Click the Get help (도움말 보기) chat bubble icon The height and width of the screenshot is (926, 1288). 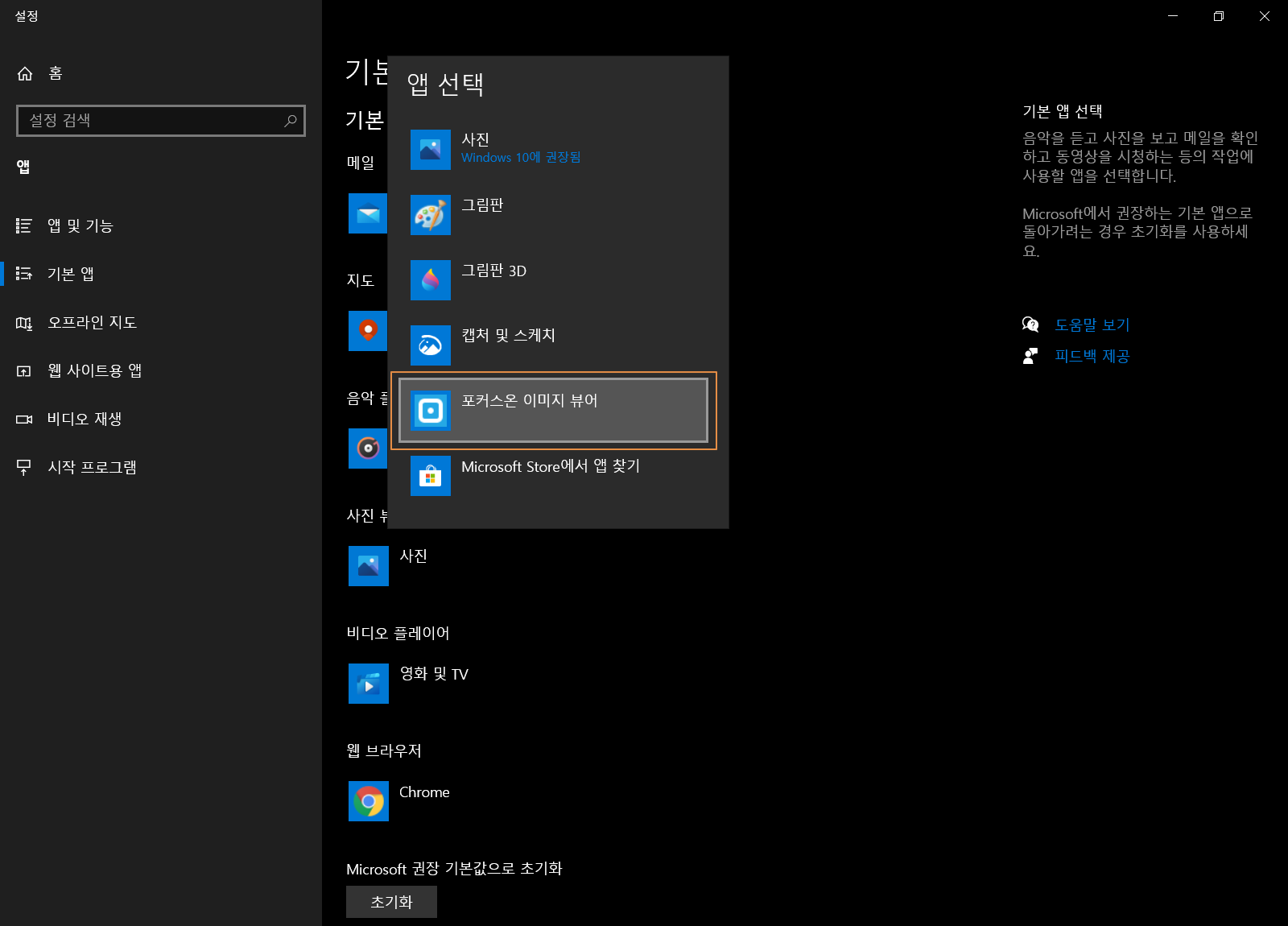(x=1030, y=325)
